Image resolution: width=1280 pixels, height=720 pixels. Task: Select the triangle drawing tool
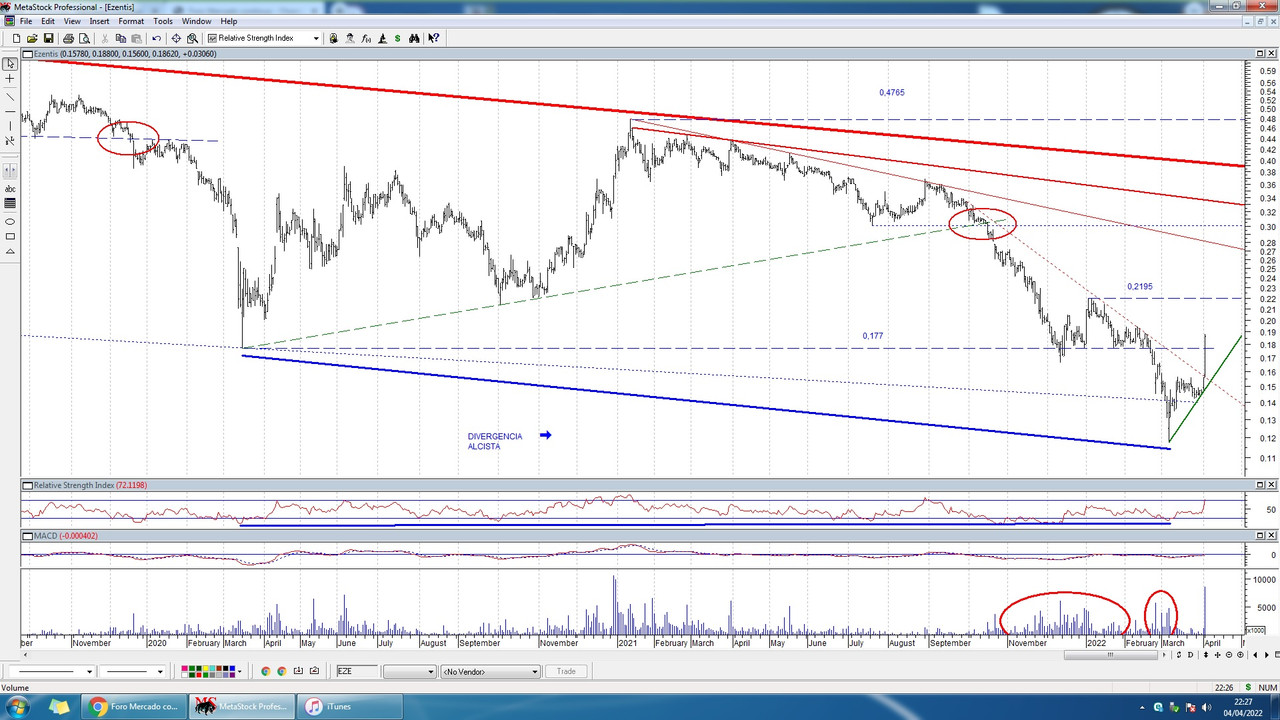pos(10,251)
